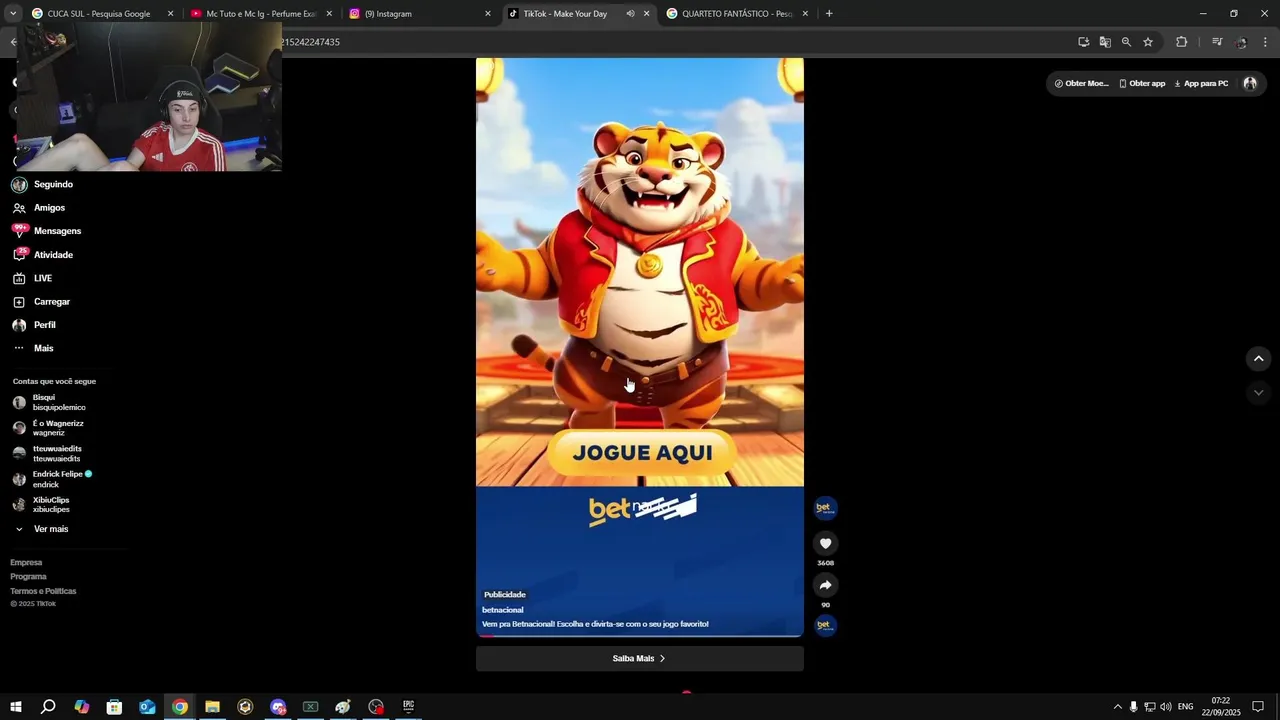Open Windows search in the taskbar

48,707
